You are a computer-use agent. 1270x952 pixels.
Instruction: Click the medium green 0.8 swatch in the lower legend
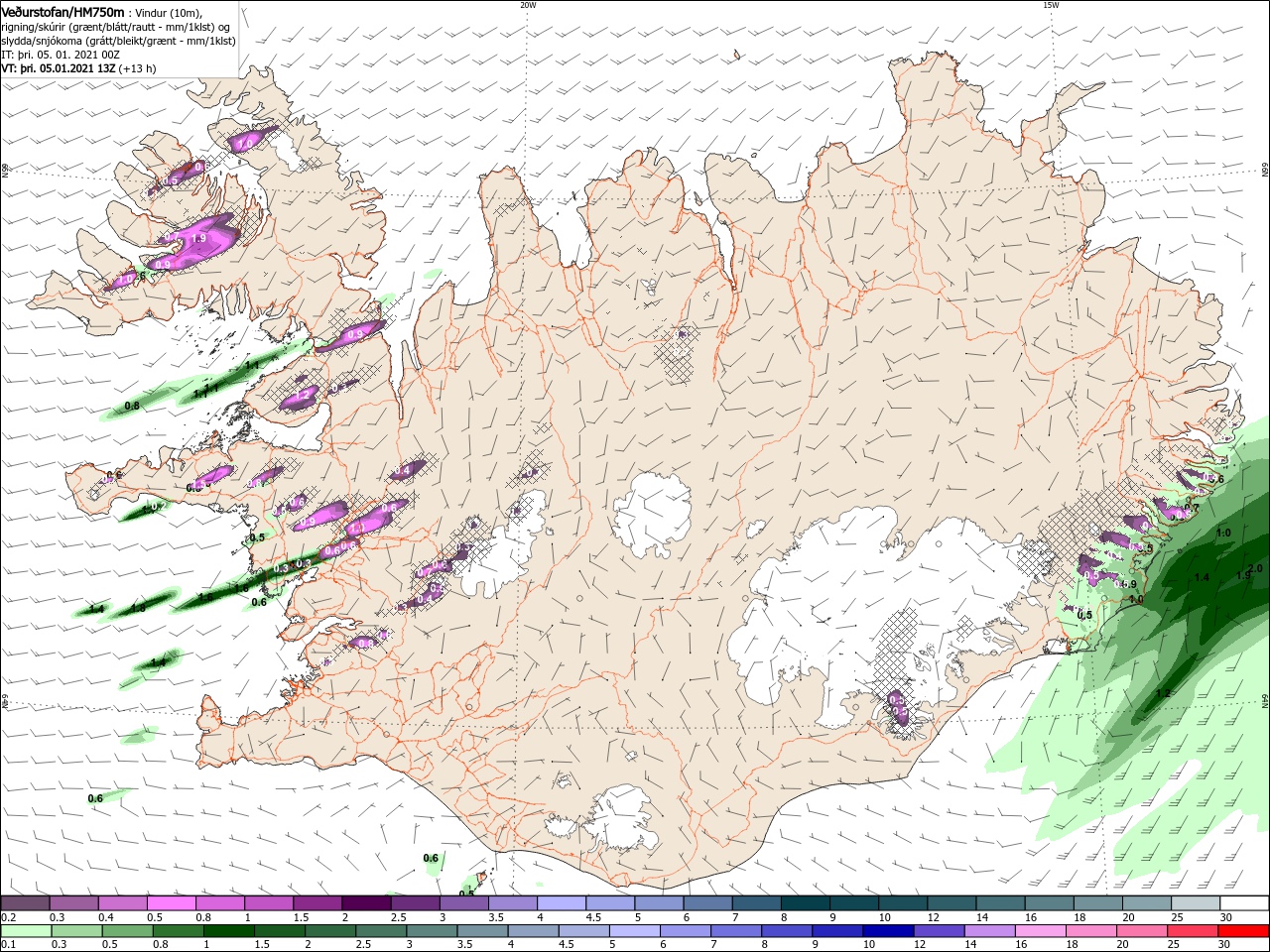pos(178,931)
